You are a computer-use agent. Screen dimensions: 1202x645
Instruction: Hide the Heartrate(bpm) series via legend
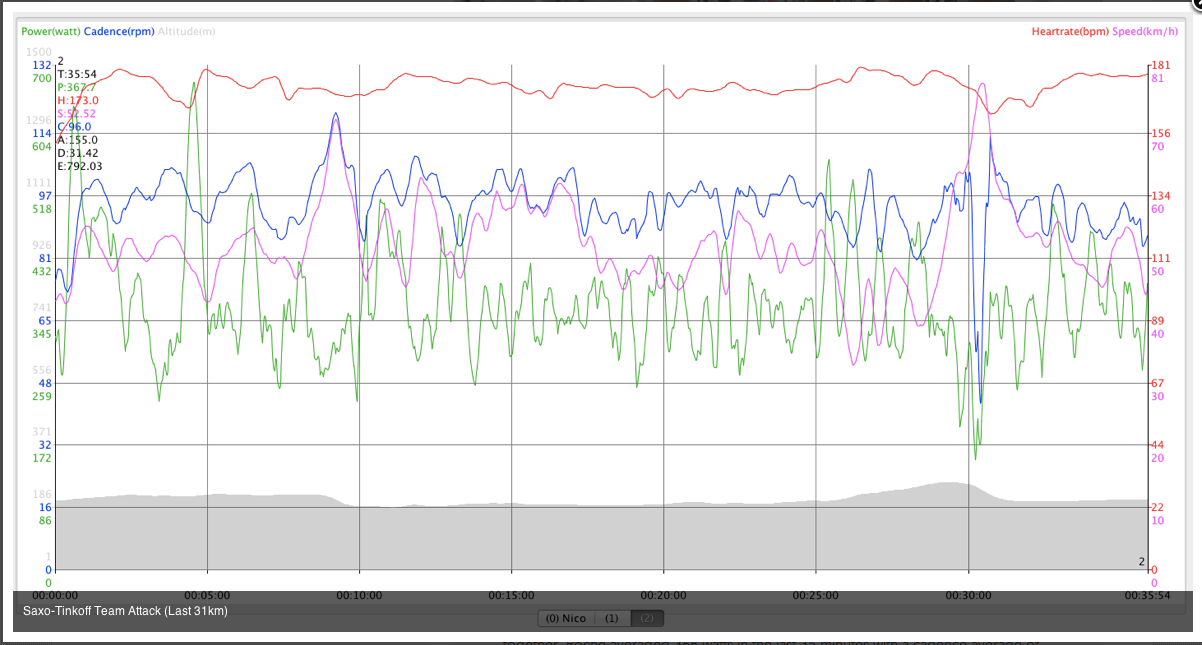pyautogui.click(x=1070, y=31)
